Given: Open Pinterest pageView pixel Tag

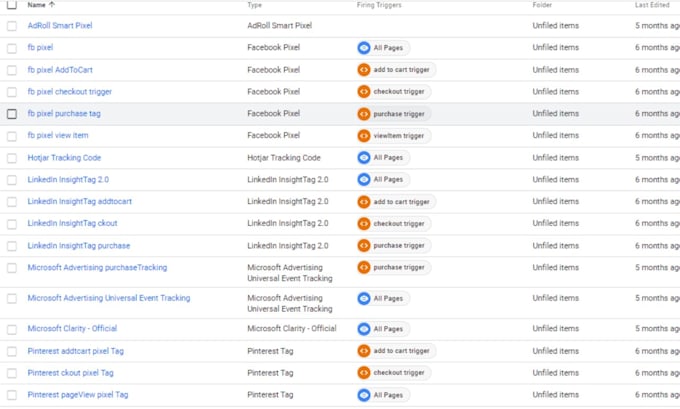Looking at the screenshot, I should coord(78,395).
